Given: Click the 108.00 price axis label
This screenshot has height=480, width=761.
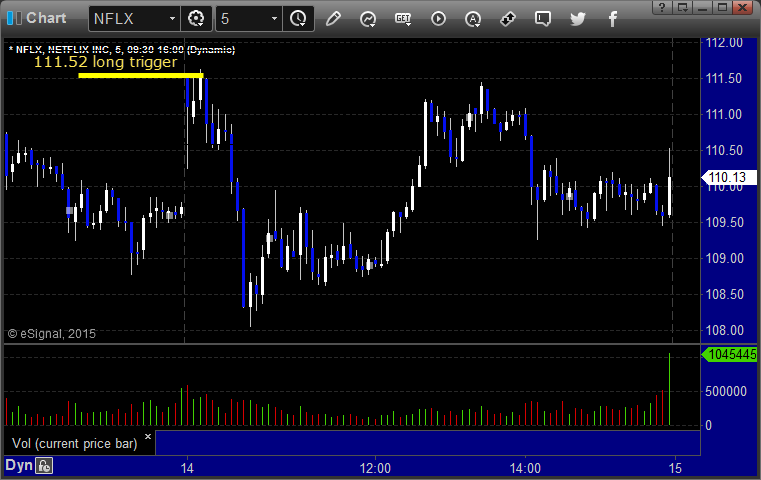Looking at the screenshot, I should (724, 331).
